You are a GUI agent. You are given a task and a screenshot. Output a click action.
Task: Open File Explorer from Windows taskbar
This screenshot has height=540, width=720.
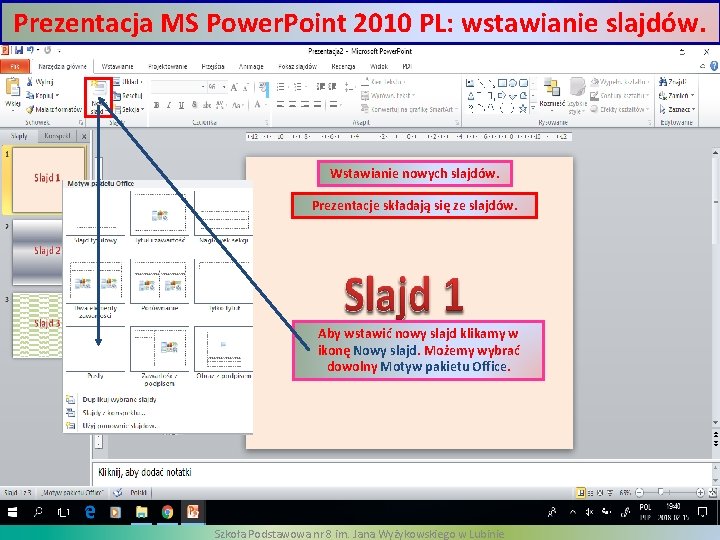[x=141, y=512]
